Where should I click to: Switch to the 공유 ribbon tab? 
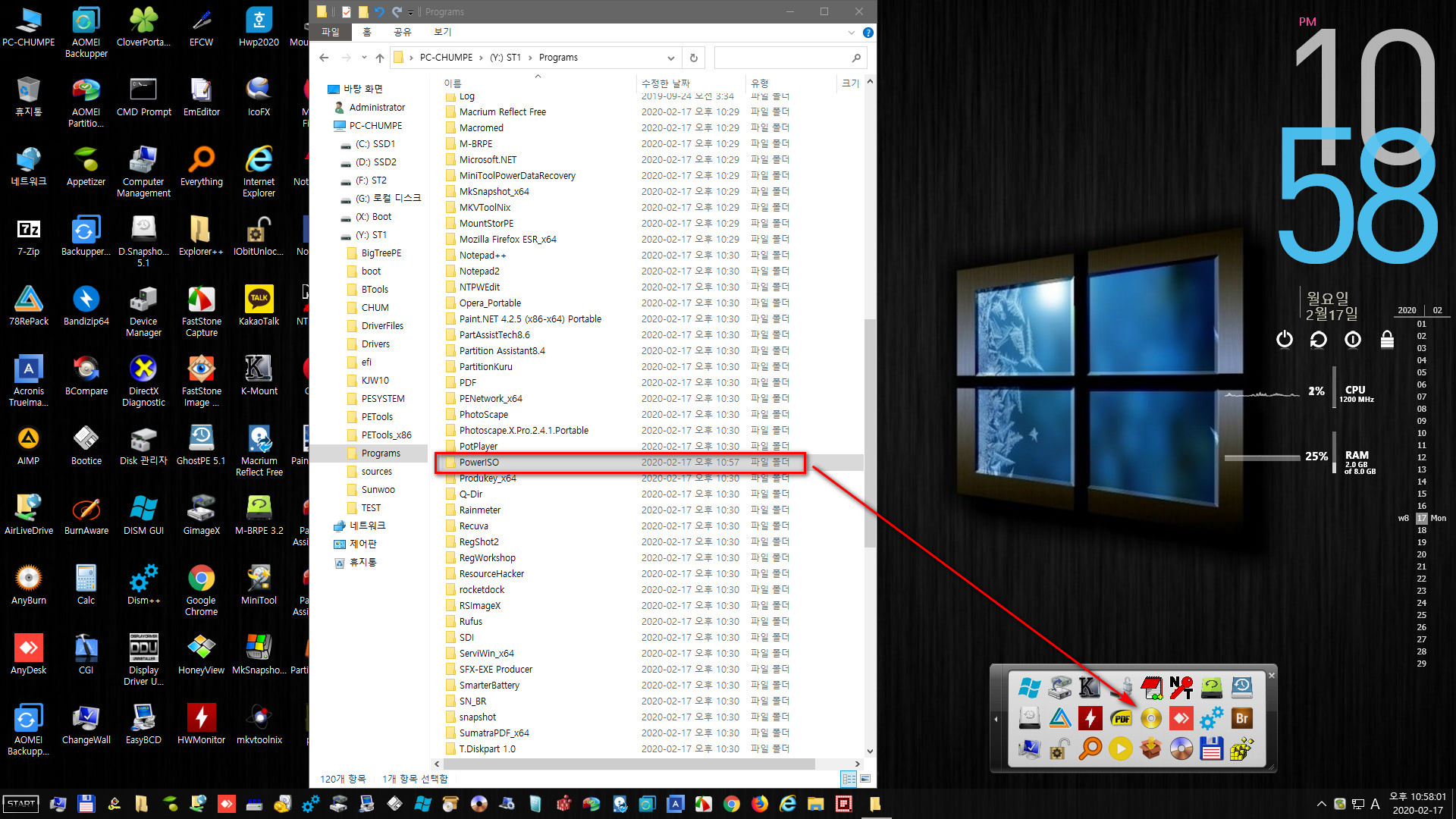[x=402, y=32]
